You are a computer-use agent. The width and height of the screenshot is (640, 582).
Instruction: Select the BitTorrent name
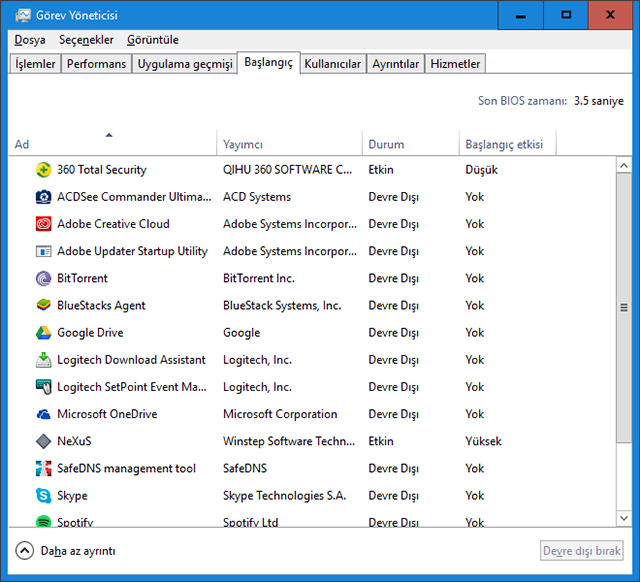click(x=82, y=278)
